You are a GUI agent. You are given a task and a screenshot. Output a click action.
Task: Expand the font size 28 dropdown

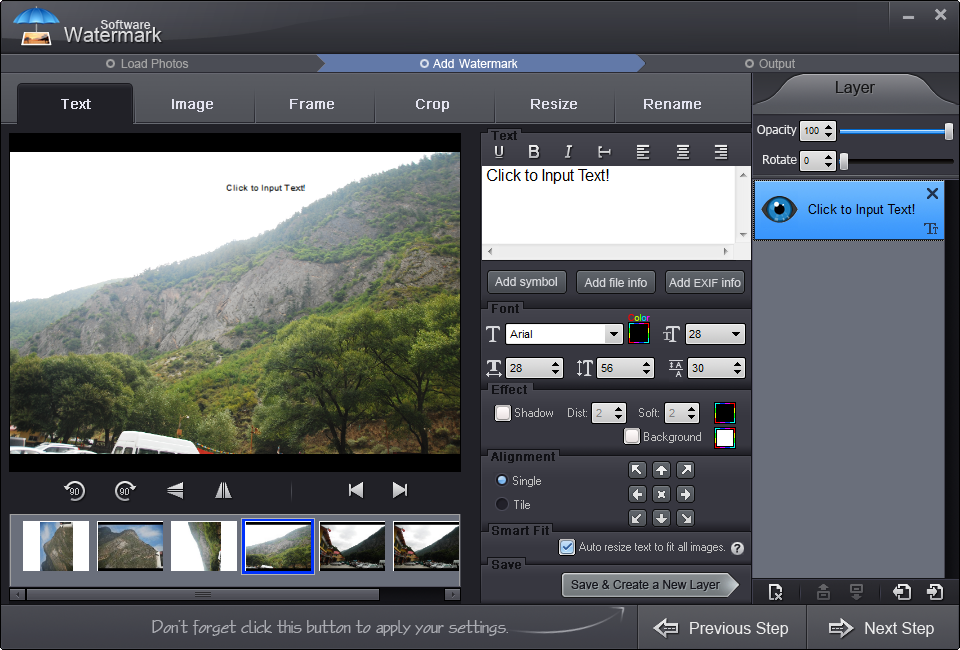(715, 334)
